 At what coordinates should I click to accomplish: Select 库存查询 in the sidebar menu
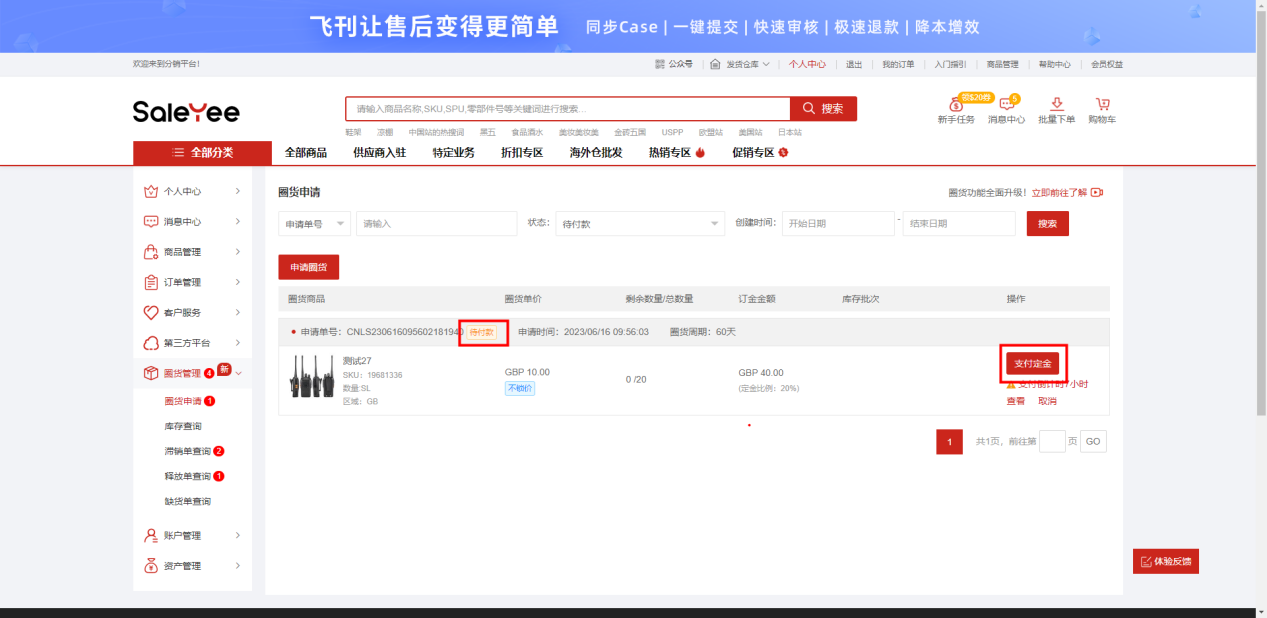click(183, 426)
